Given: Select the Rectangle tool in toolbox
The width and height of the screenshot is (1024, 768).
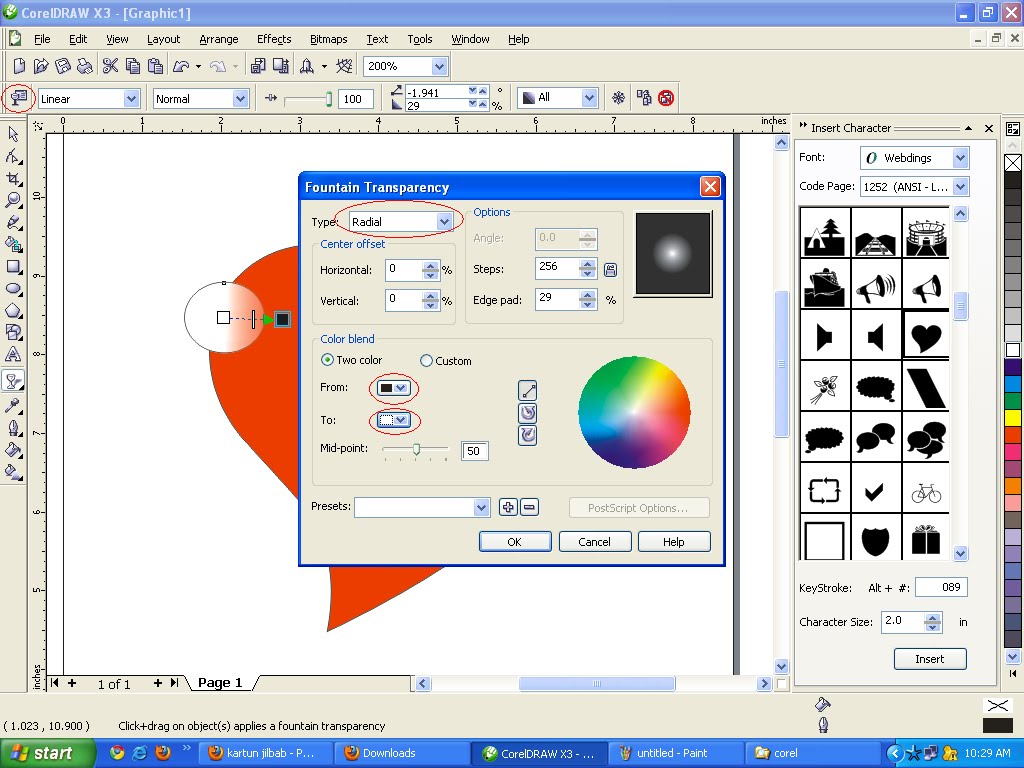Looking at the screenshot, I should 13,266.
